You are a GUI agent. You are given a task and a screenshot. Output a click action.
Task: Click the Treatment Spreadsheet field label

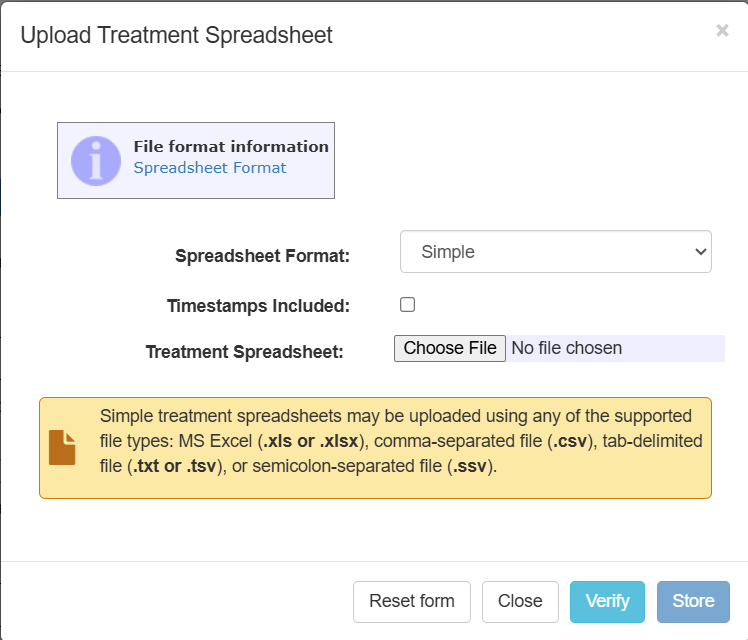coord(244,352)
